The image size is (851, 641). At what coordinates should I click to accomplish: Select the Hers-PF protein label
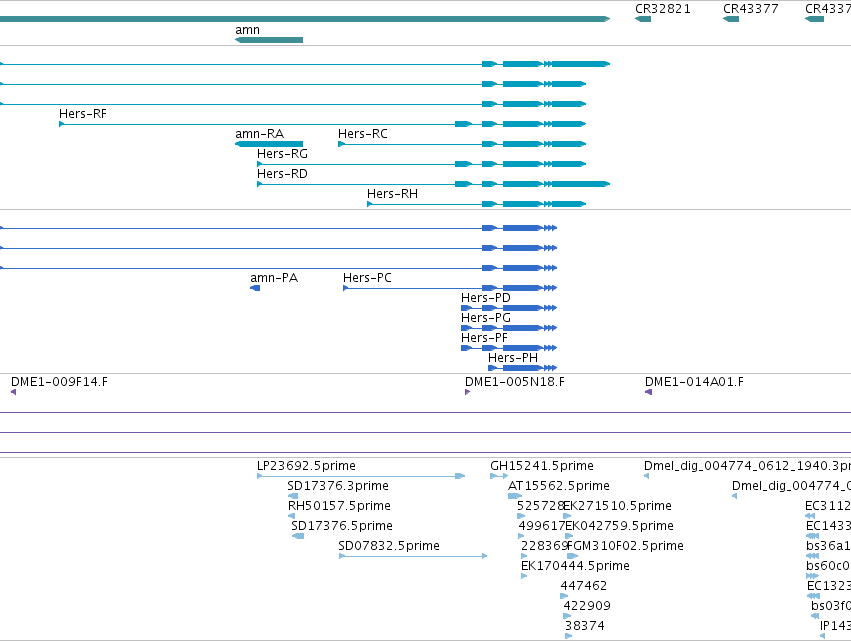(x=484, y=338)
